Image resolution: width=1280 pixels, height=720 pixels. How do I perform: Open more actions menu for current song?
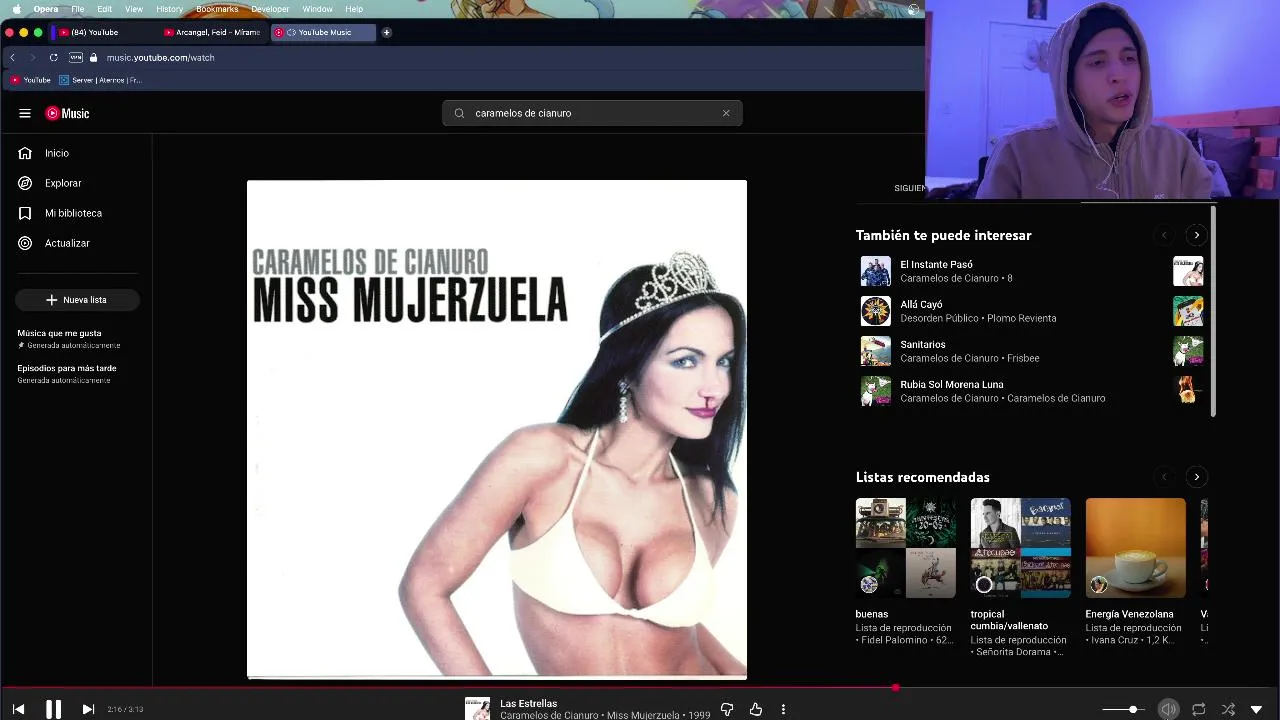click(x=783, y=709)
